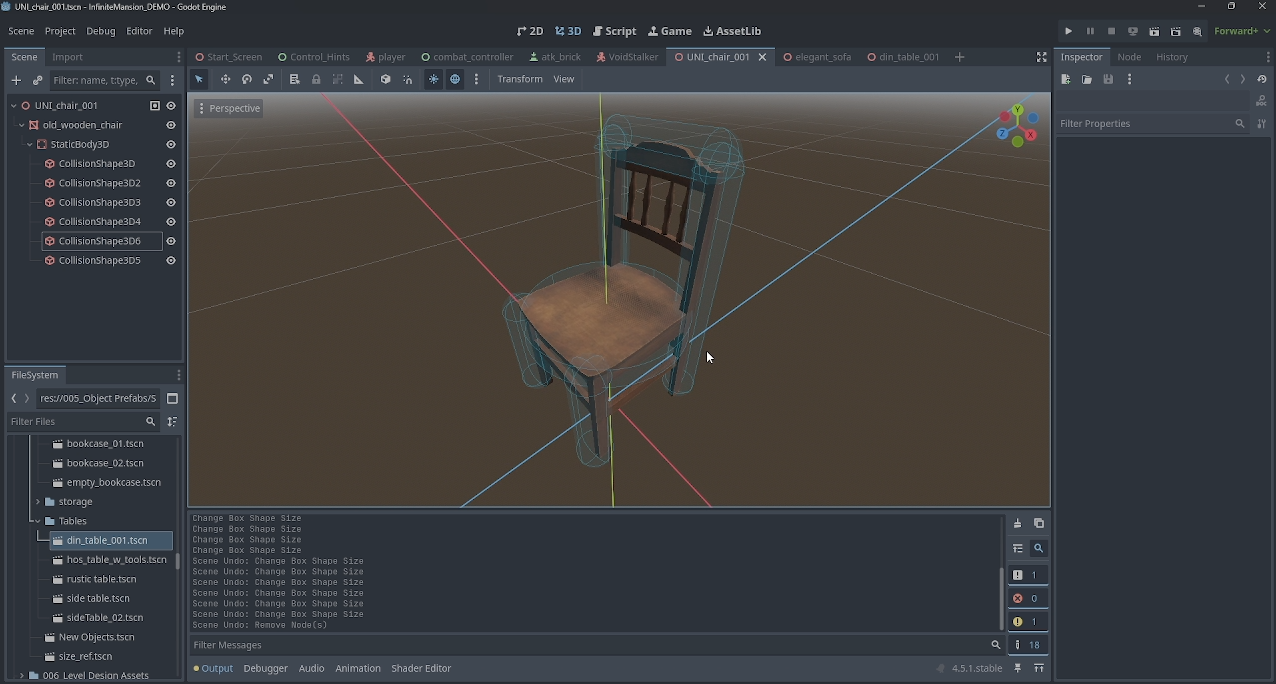
Task: Toggle error messages filter in output
Action: [1026, 598]
